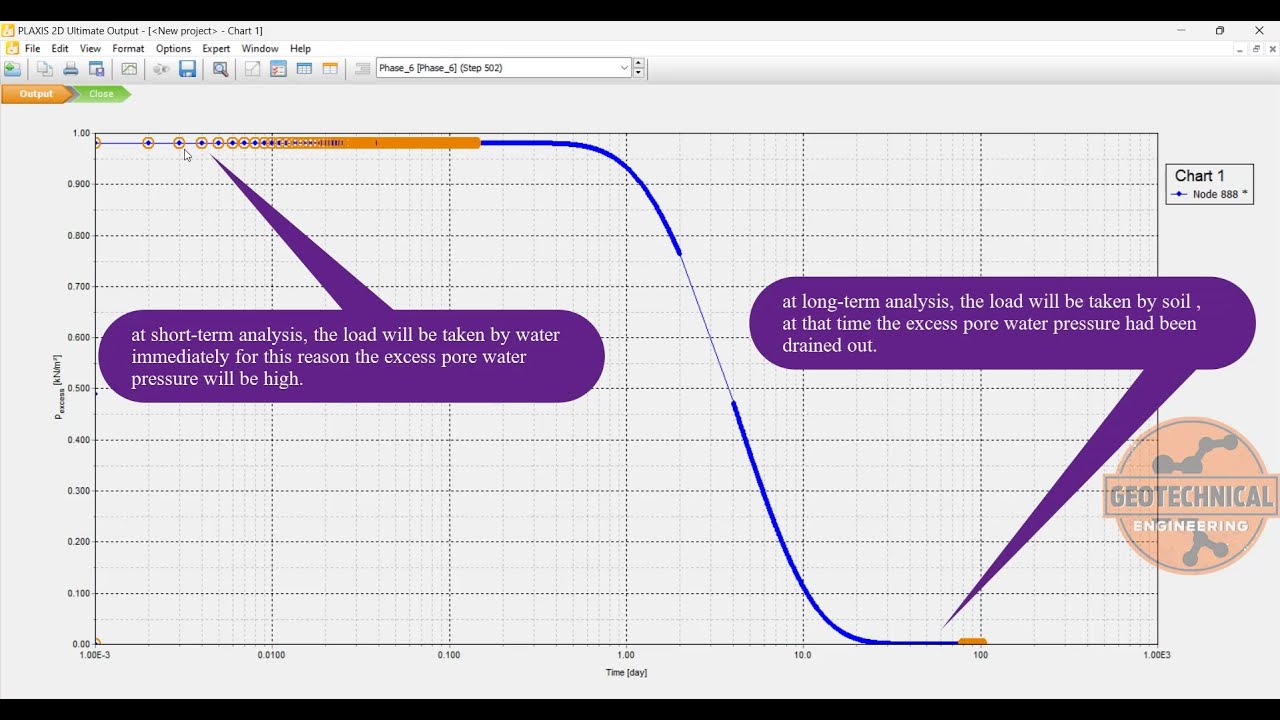Open the File menu
The image size is (1280, 720).
pyautogui.click(x=33, y=48)
